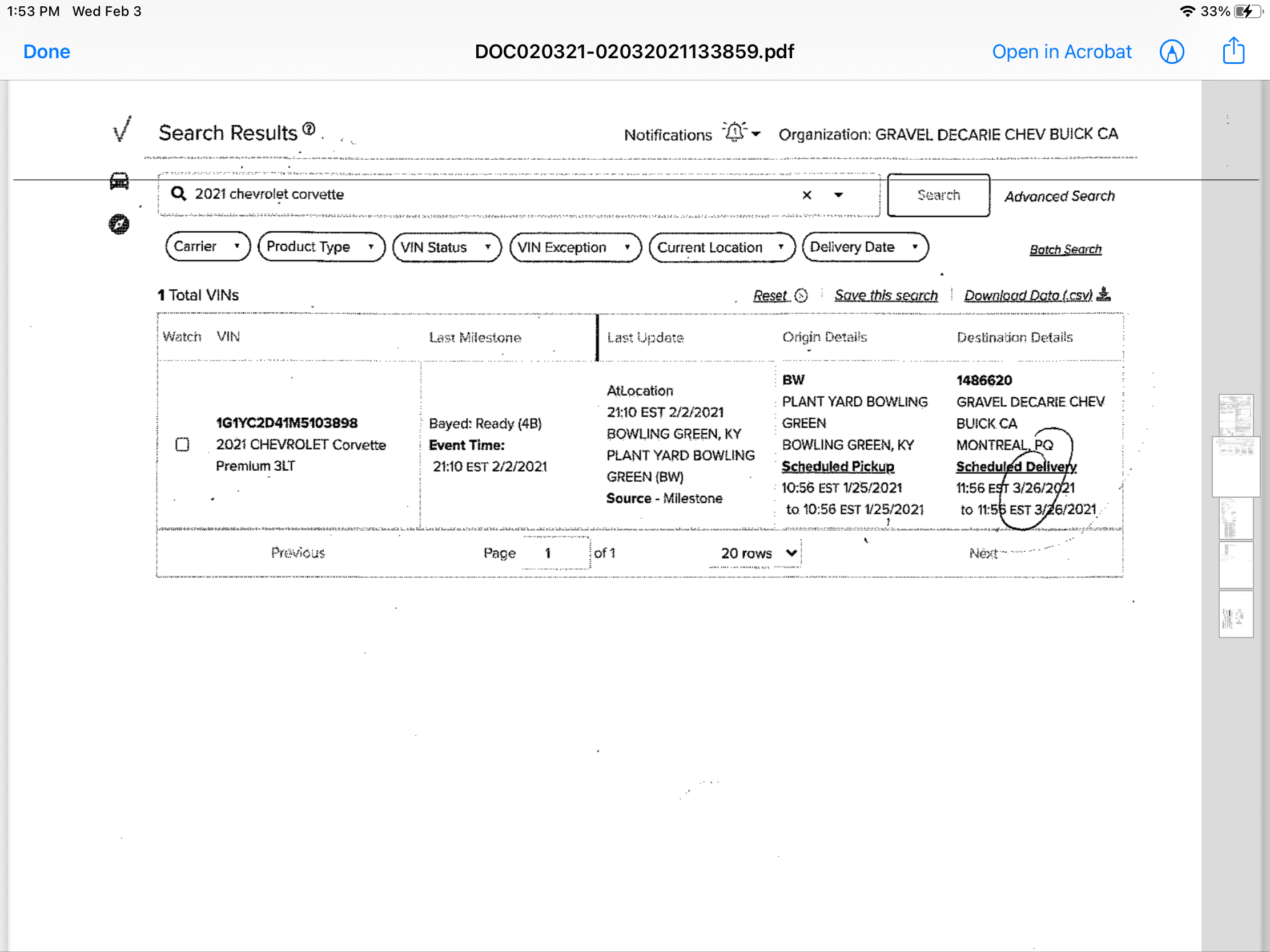The image size is (1270, 952).
Task: Open the markup pen icon
Action: tap(1171, 51)
